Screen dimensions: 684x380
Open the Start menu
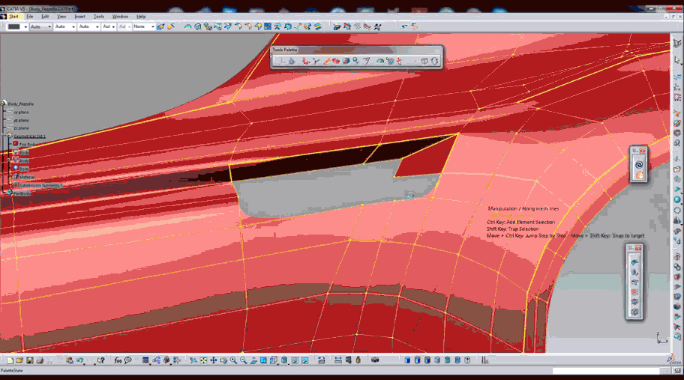(14, 17)
